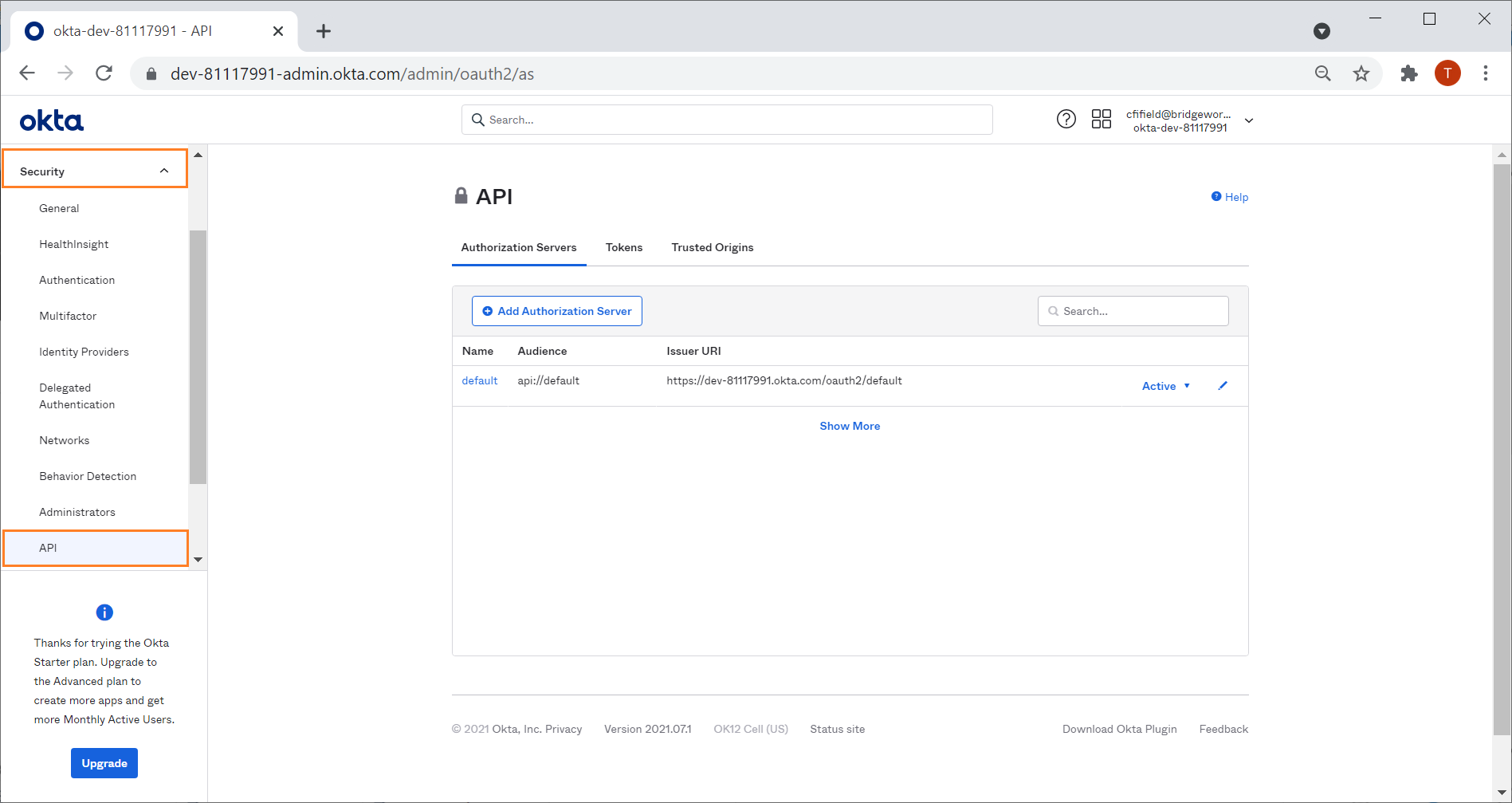
Task: Click the sidebar scroll down arrow
Action: (198, 559)
